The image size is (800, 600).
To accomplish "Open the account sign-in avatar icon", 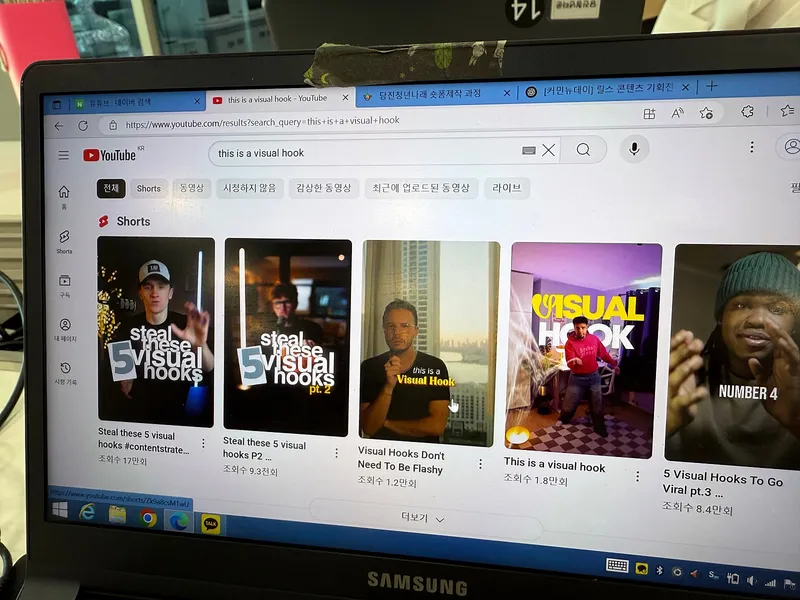I will (x=790, y=146).
